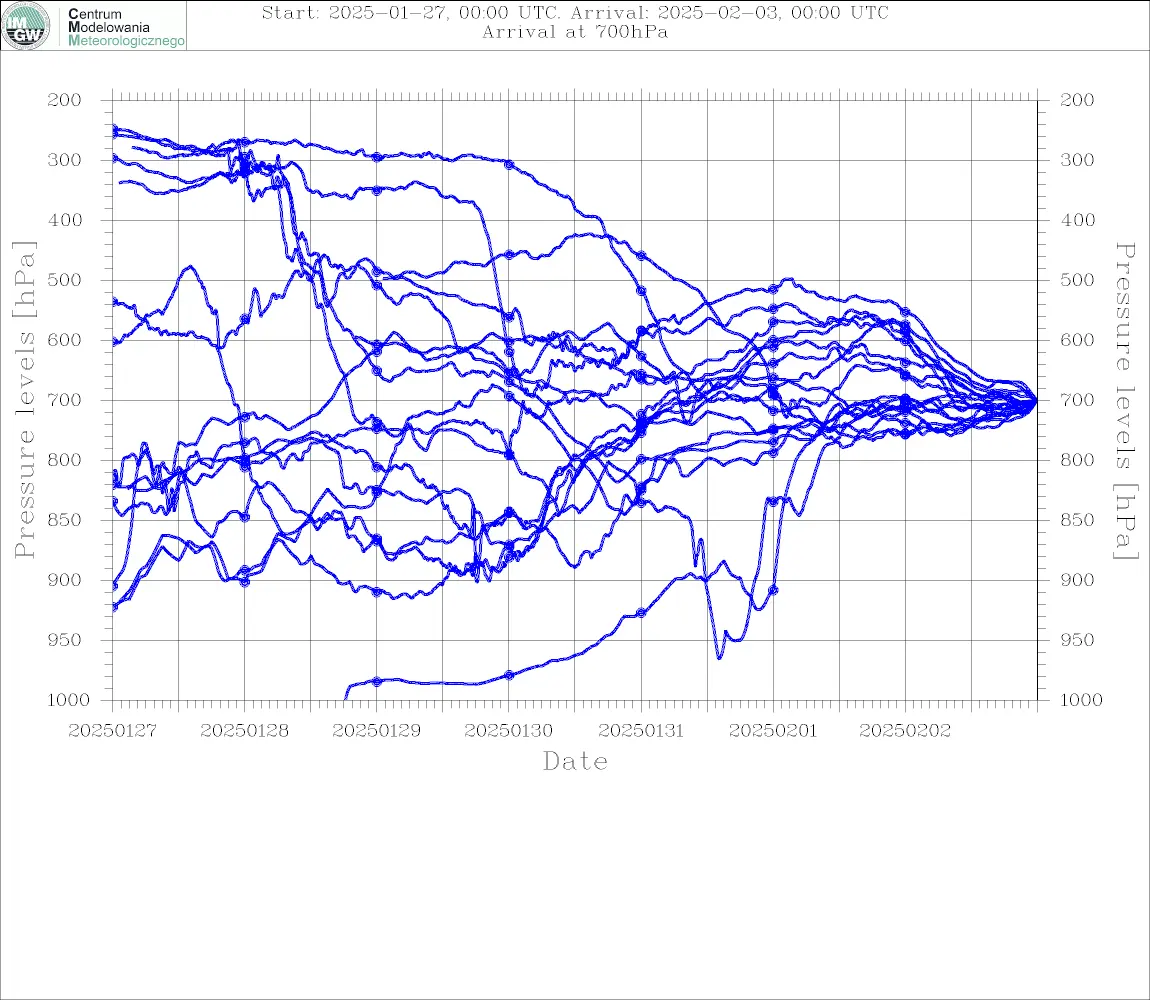Click the Centrum Modelowania Meteorologicznego text
This screenshot has width=1150, height=1000.
[x=125, y=27]
